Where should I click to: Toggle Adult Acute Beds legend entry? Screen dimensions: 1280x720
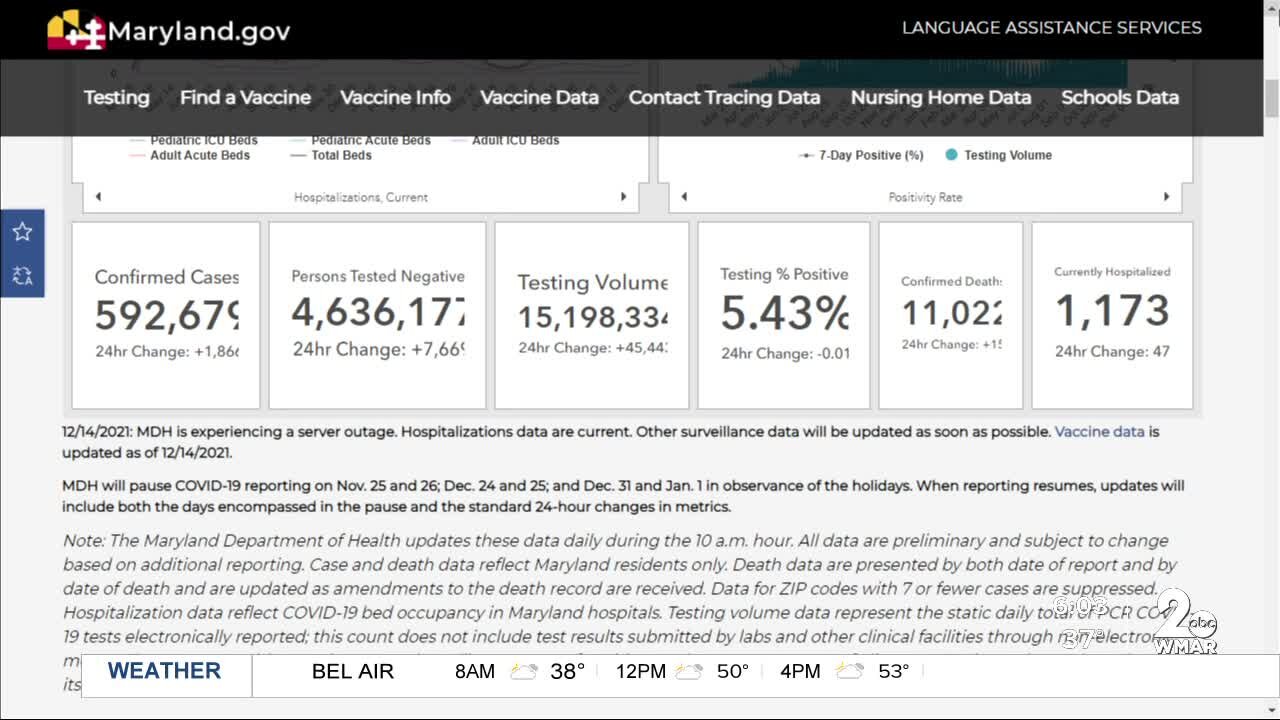(190, 155)
